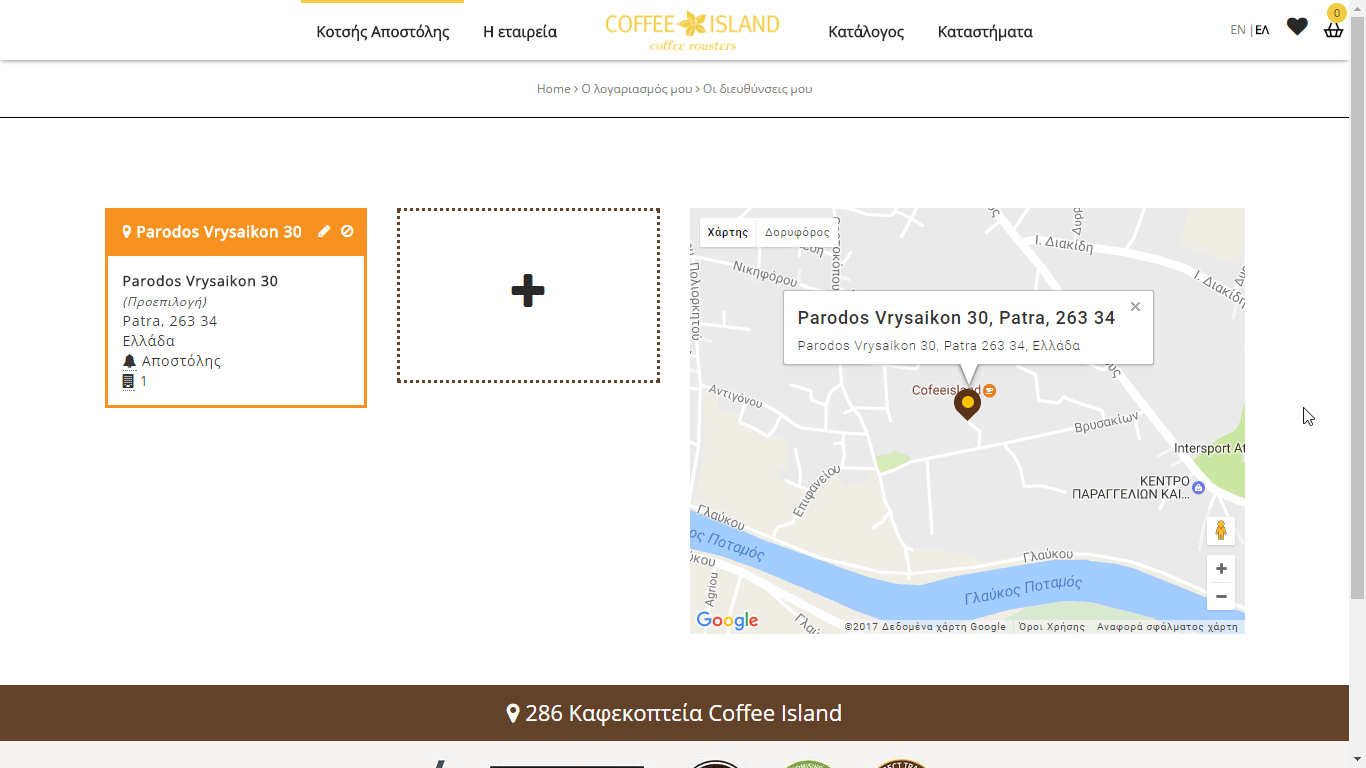
Task: Go to Home breadcrumb link
Action: point(553,89)
